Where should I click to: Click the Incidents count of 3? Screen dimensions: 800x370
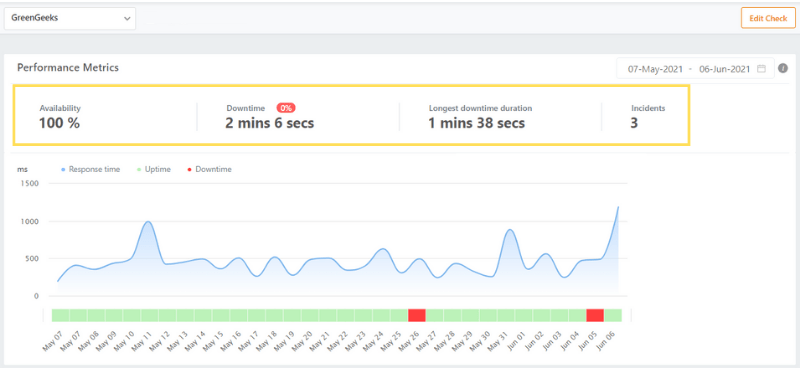[634, 123]
